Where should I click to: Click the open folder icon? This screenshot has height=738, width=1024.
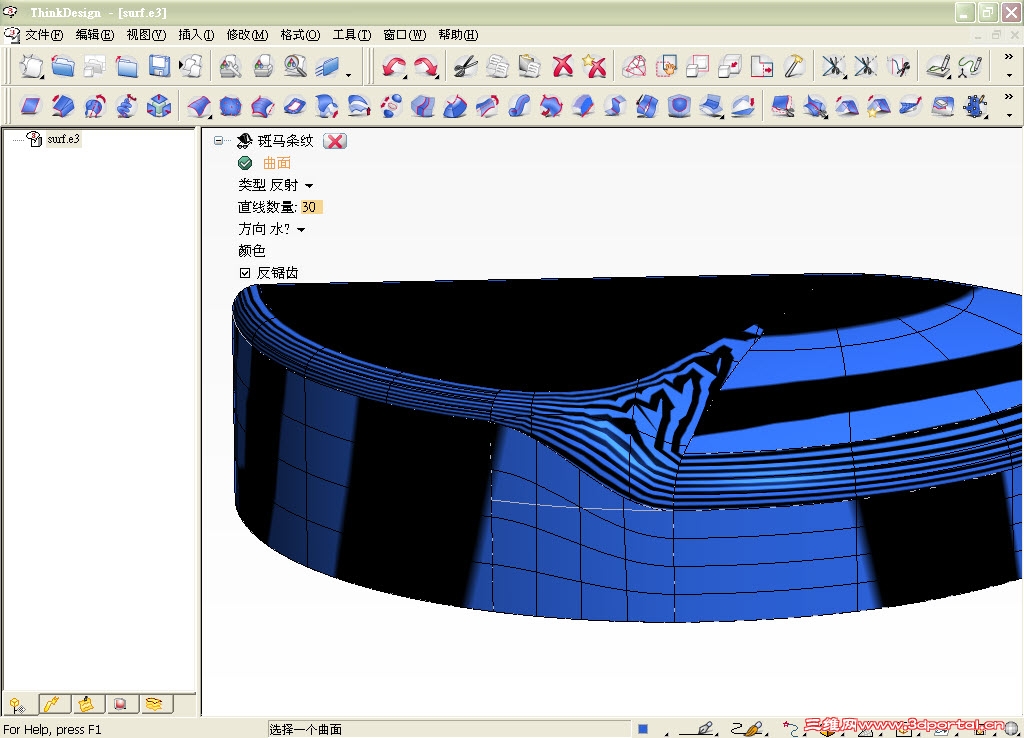[63, 67]
